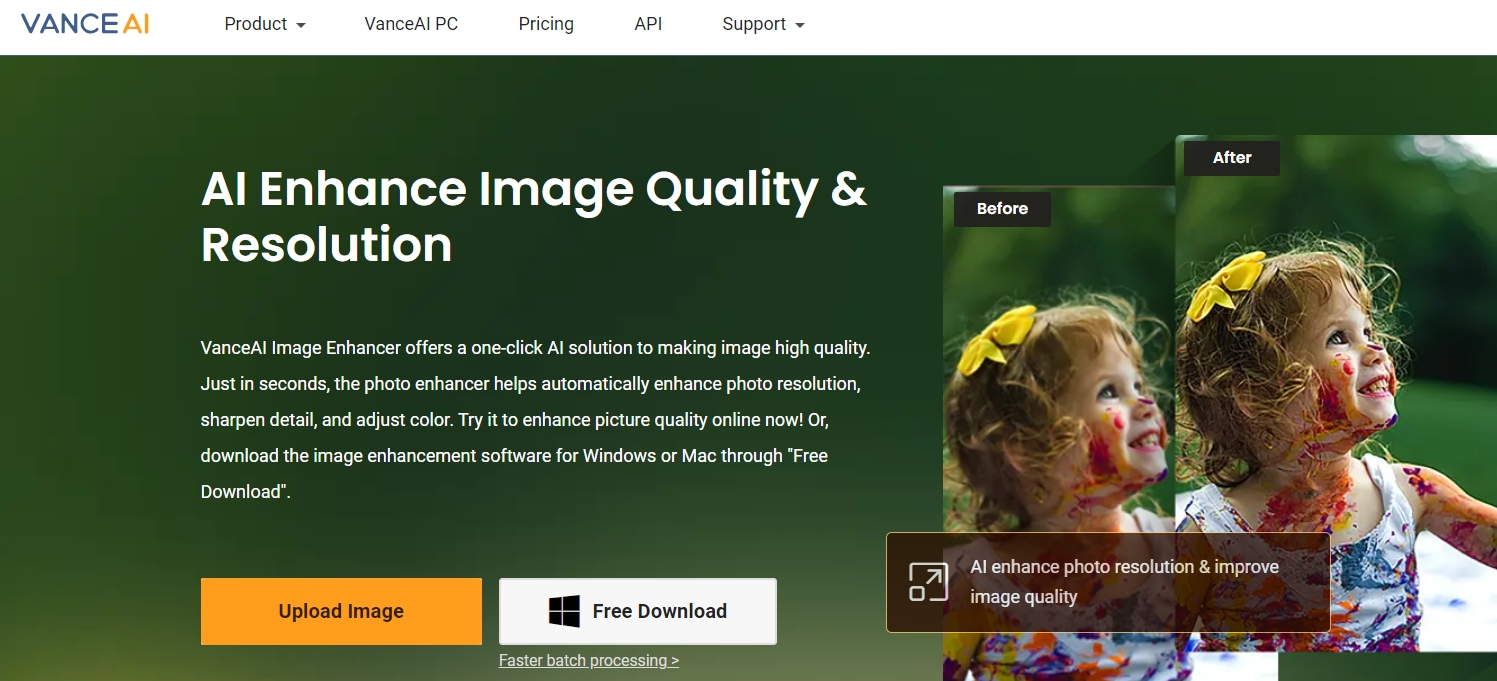Viewport: 1497px width, 681px height.
Task: Select API in the navigation bar
Action: (648, 24)
